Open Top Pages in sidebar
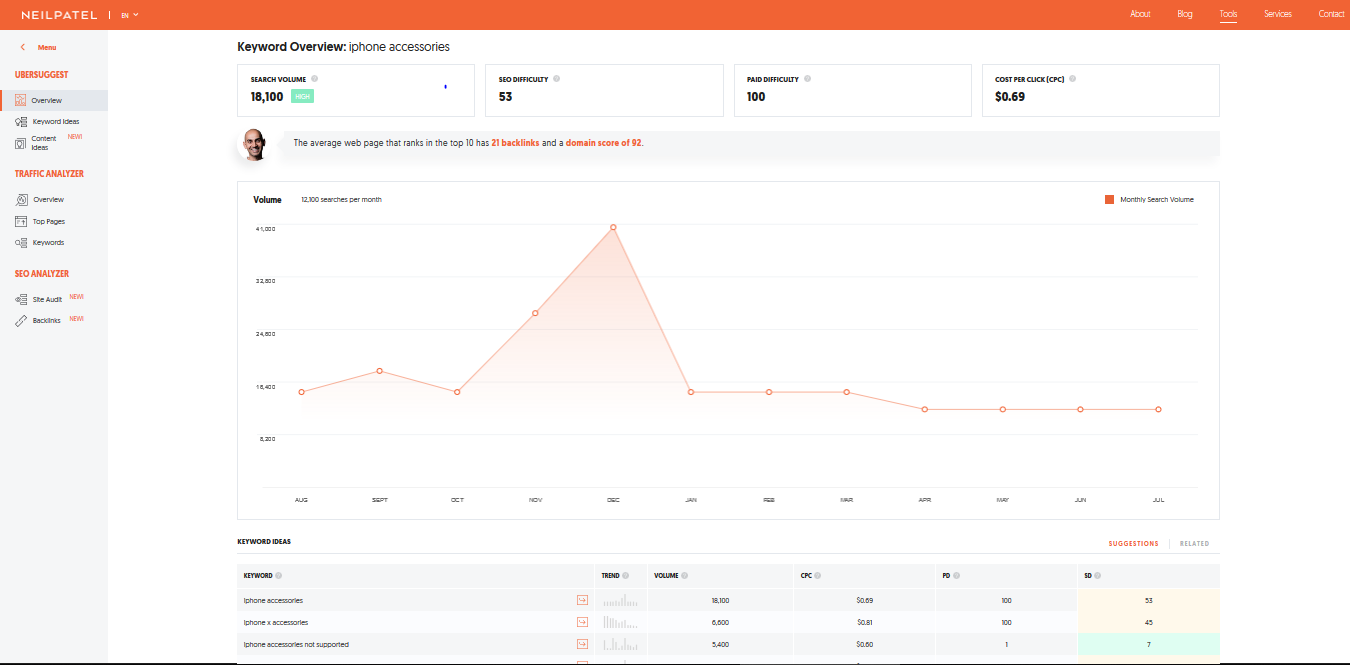1350x665 pixels. pyautogui.click(x=49, y=222)
